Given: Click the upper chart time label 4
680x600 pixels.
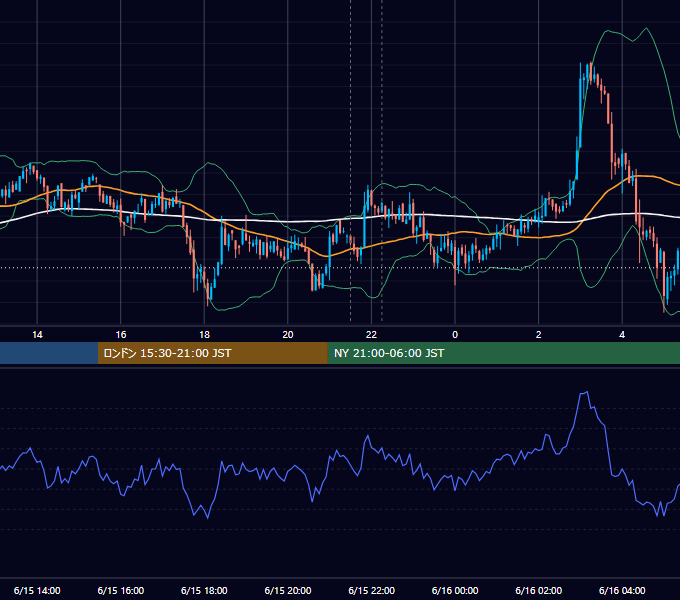Looking at the screenshot, I should tap(622, 335).
